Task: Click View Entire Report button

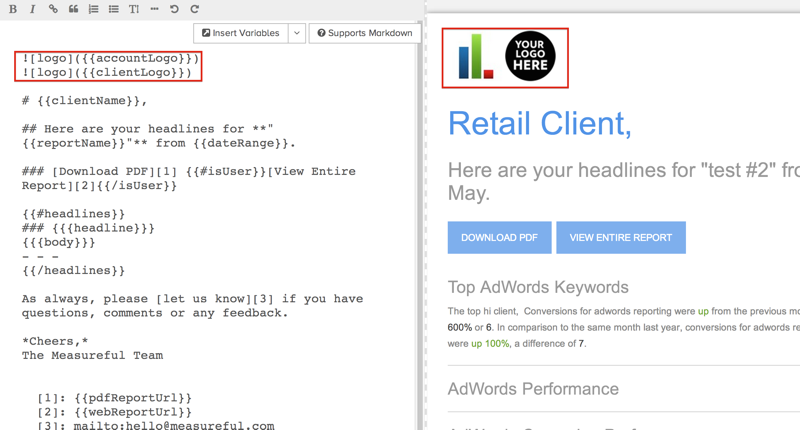Action: [x=620, y=238]
